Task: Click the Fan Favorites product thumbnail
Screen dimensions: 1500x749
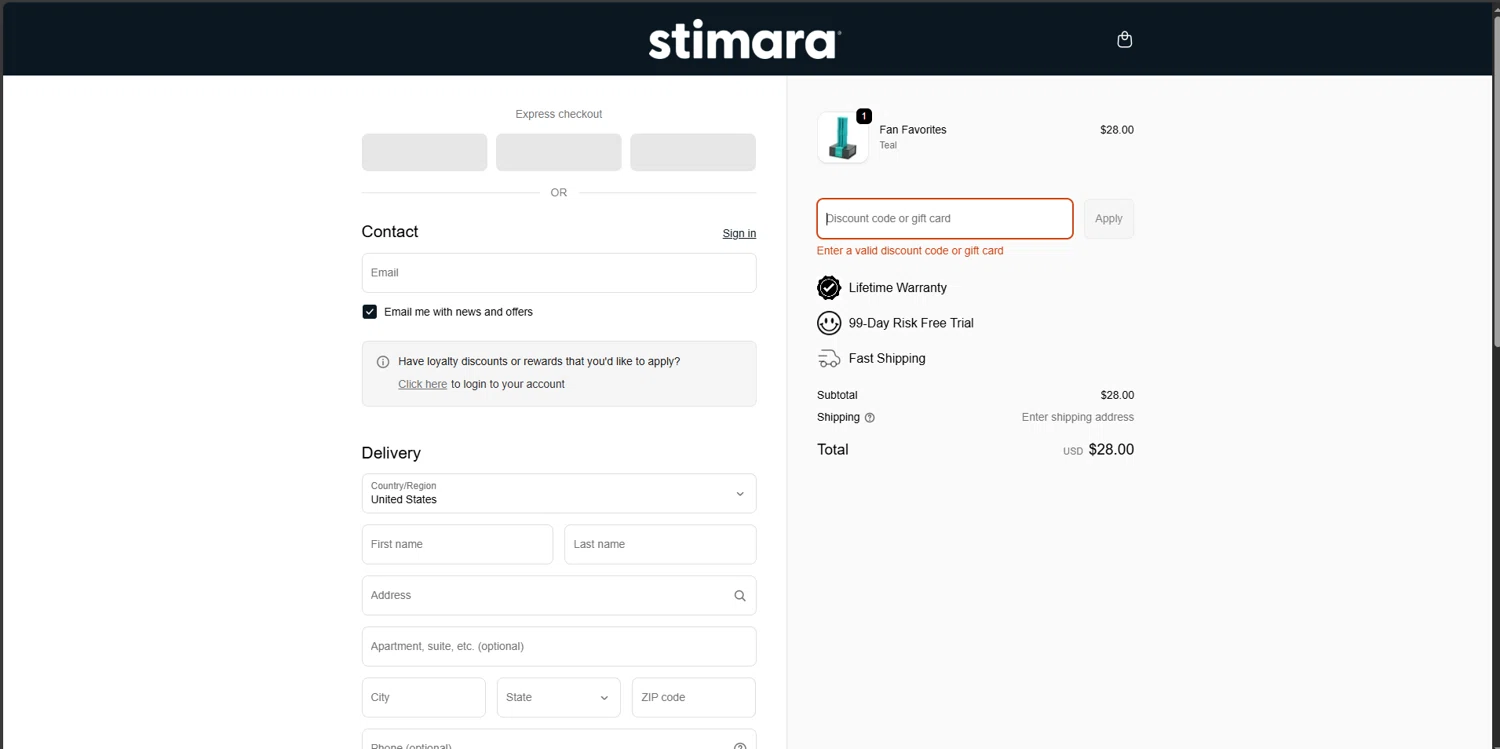Action: coord(843,137)
